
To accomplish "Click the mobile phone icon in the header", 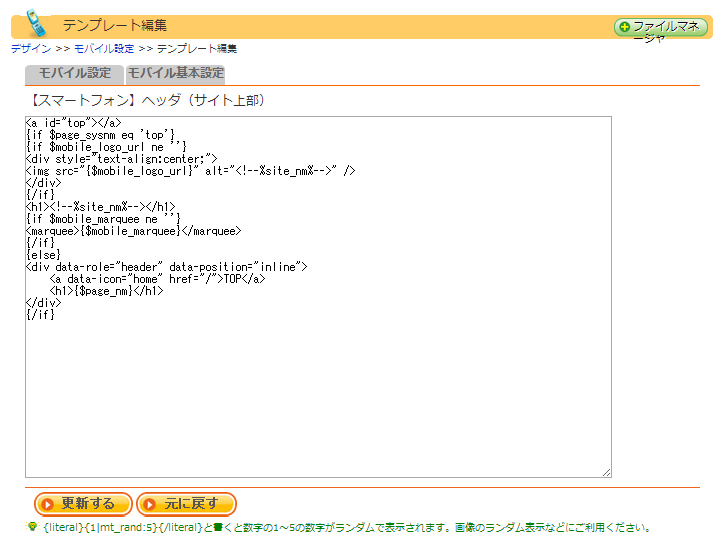I will coord(36,23).
